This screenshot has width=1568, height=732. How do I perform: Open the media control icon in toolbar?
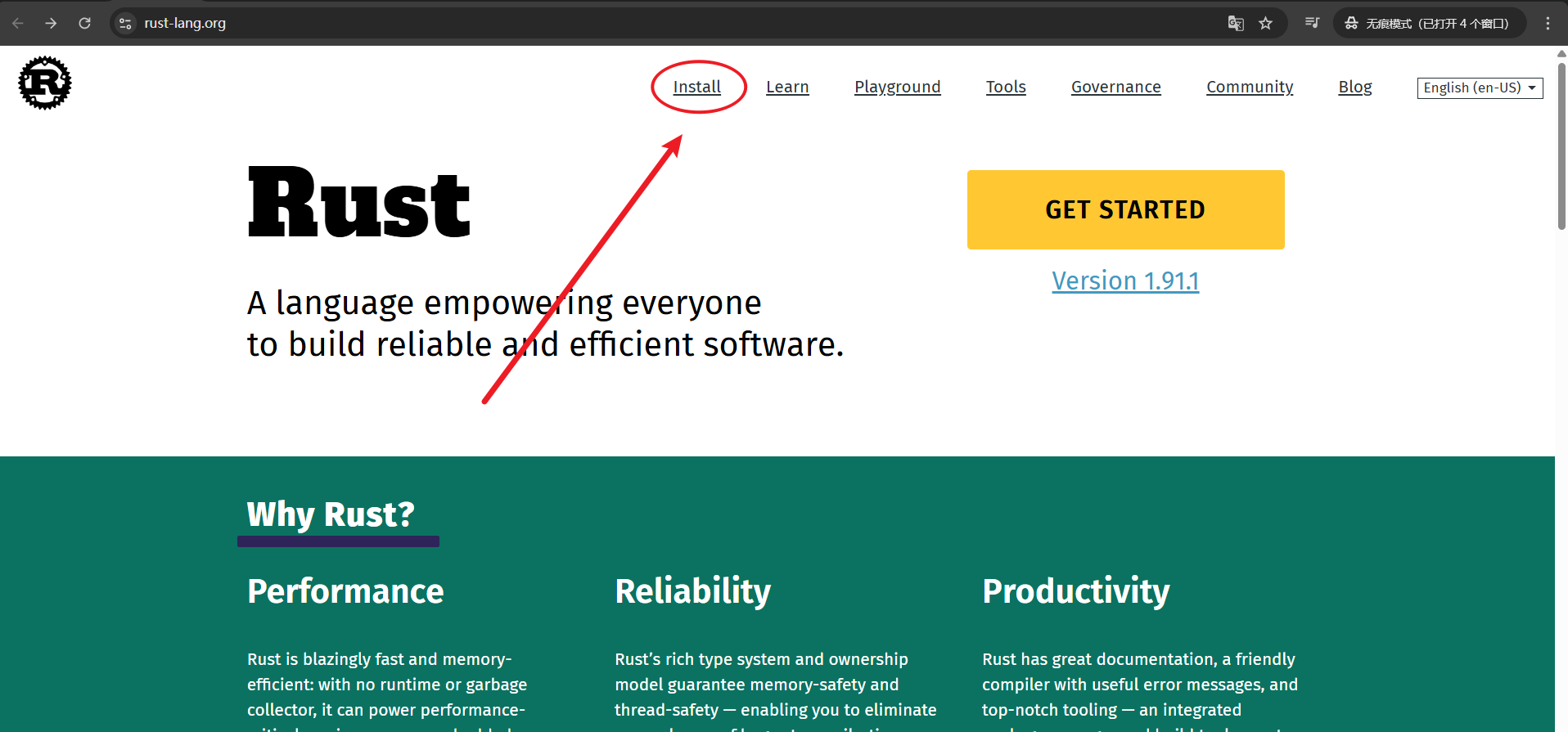(x=1312, y=23)
